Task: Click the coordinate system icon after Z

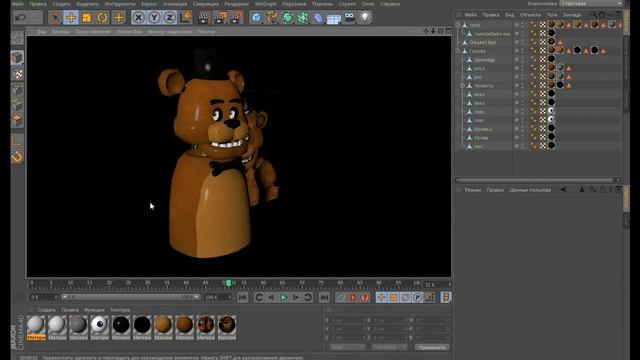Action: tap(185, 18)
